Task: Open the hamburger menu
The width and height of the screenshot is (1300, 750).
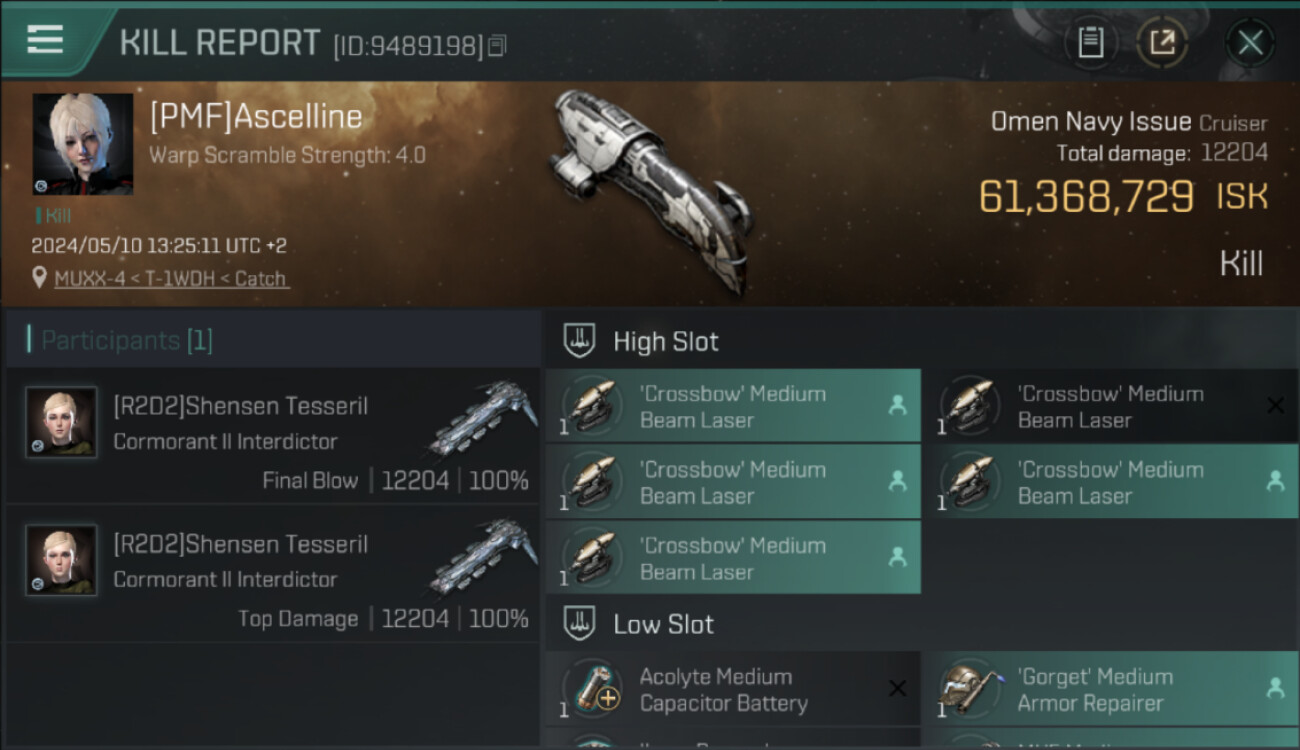Action: (45, 40)
